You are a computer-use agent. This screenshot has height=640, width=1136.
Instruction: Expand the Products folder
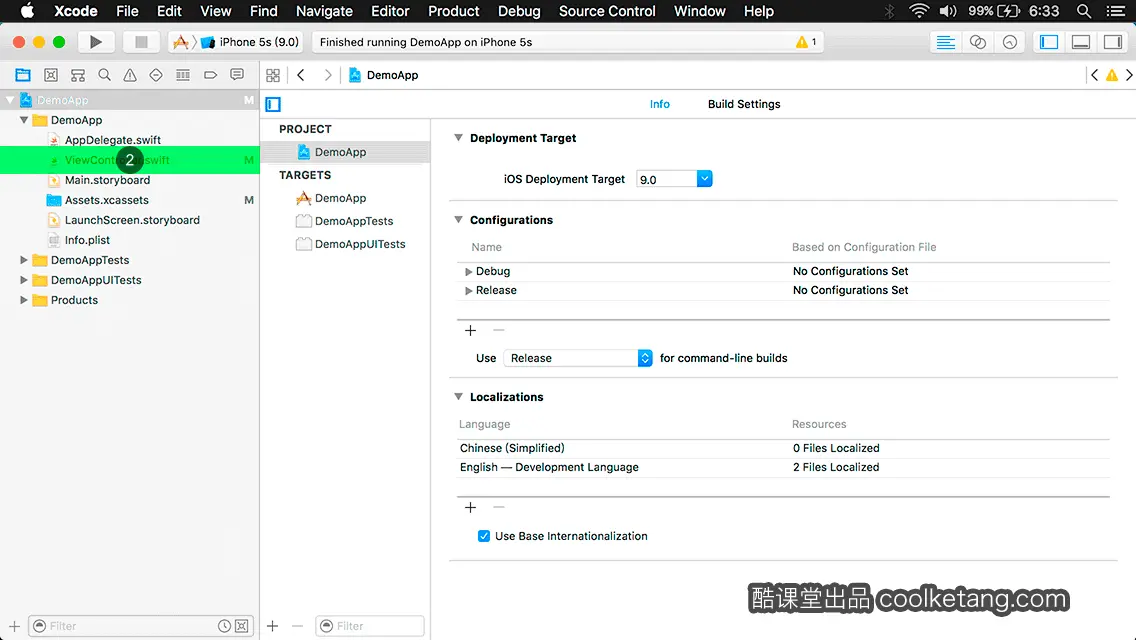[23, 300]
